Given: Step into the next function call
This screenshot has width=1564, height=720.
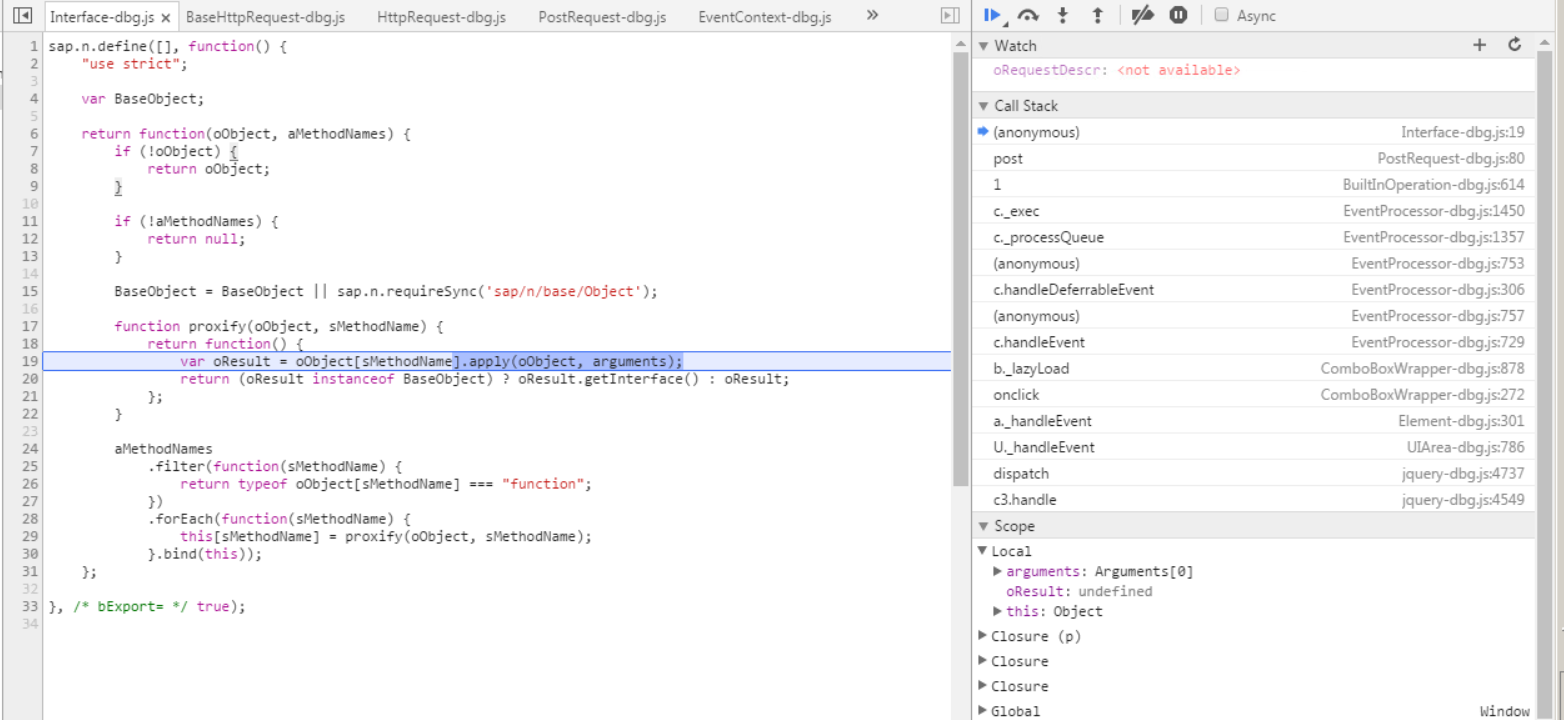Looking at the screenshot, I should [x=1063, y=15].
